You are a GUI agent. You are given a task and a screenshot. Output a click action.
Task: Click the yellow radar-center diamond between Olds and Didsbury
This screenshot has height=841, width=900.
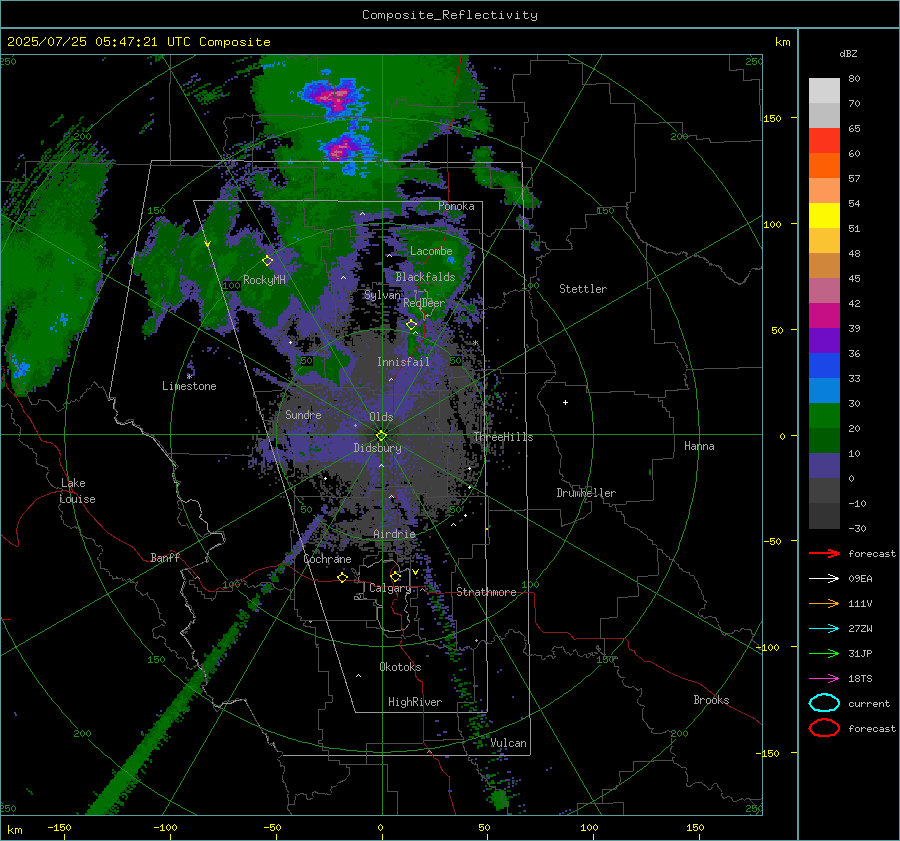point(381,436)
